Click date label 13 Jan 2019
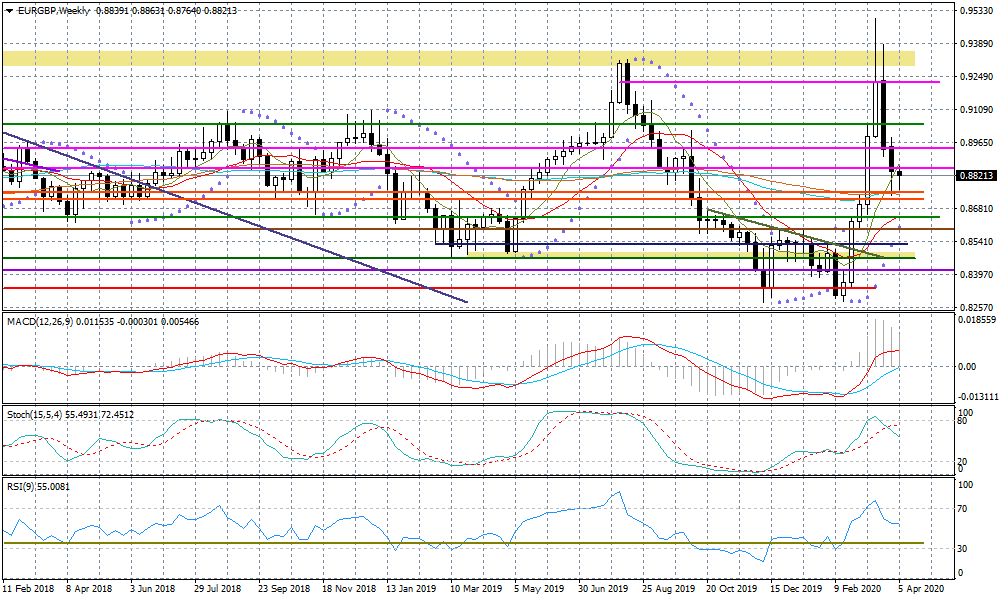Viewport: 1000px width, 600px height. pos(411,589)
